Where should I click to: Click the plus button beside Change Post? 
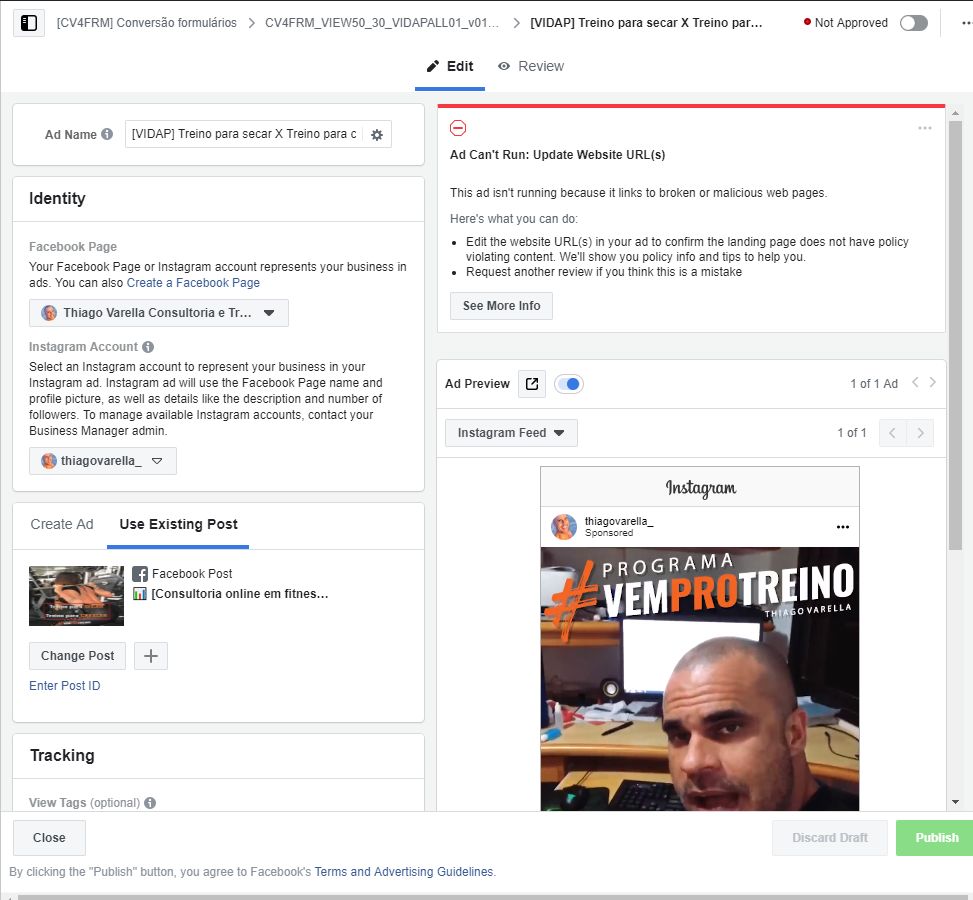(151, 656)
